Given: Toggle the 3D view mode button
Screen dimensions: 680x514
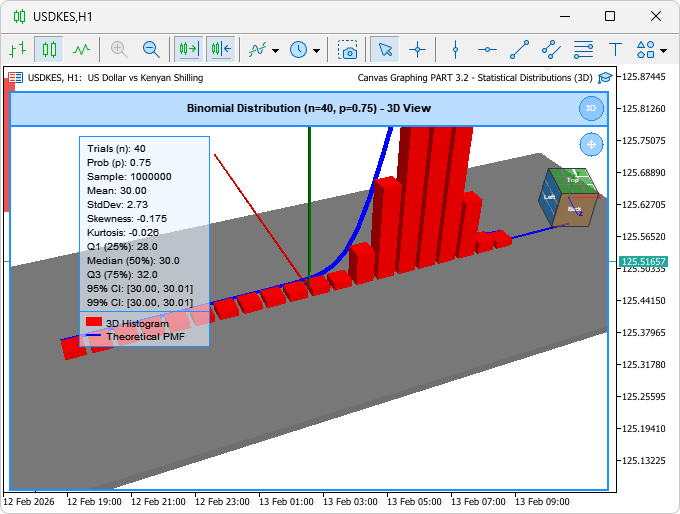Looking at the screenshot, I should coord(591,108).
